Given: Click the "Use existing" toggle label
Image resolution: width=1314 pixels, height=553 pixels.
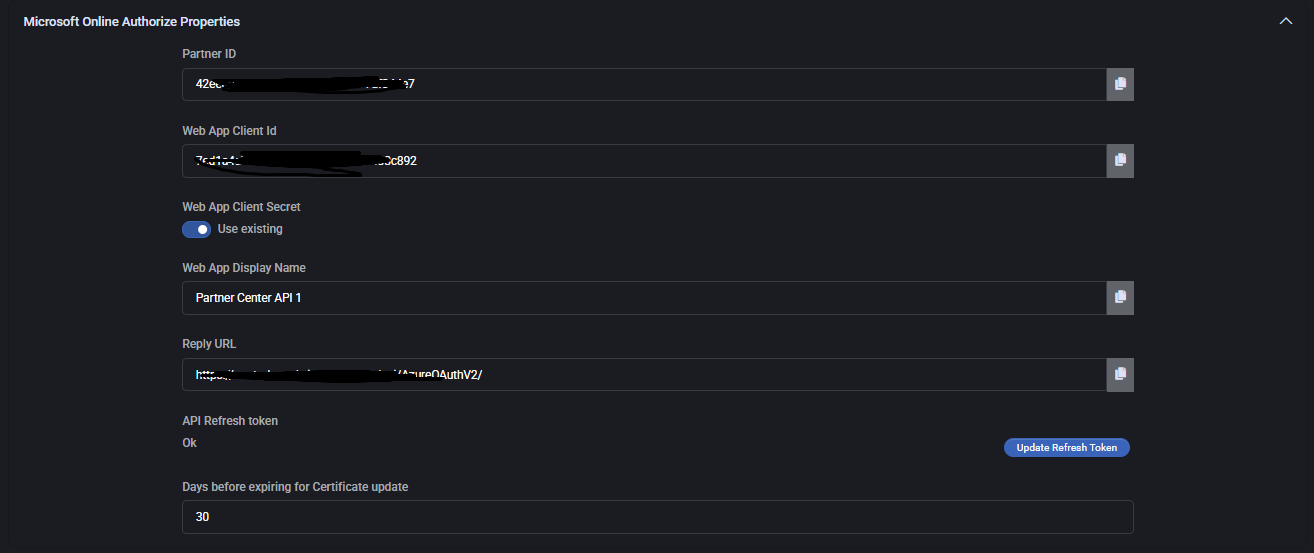Looking at the screenshot, I should point(250,229).
